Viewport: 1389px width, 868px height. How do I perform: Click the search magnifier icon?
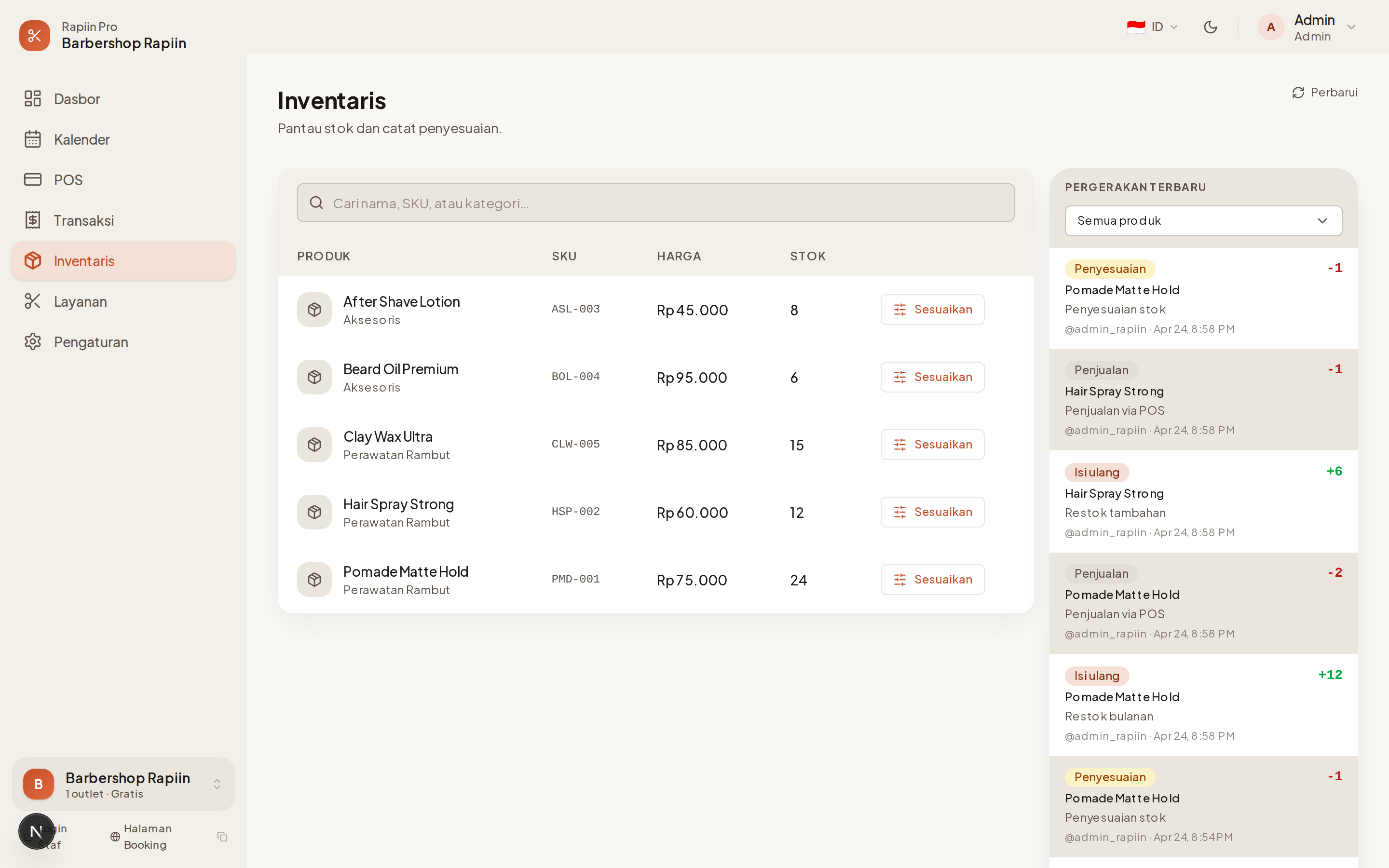click(316, 203)
